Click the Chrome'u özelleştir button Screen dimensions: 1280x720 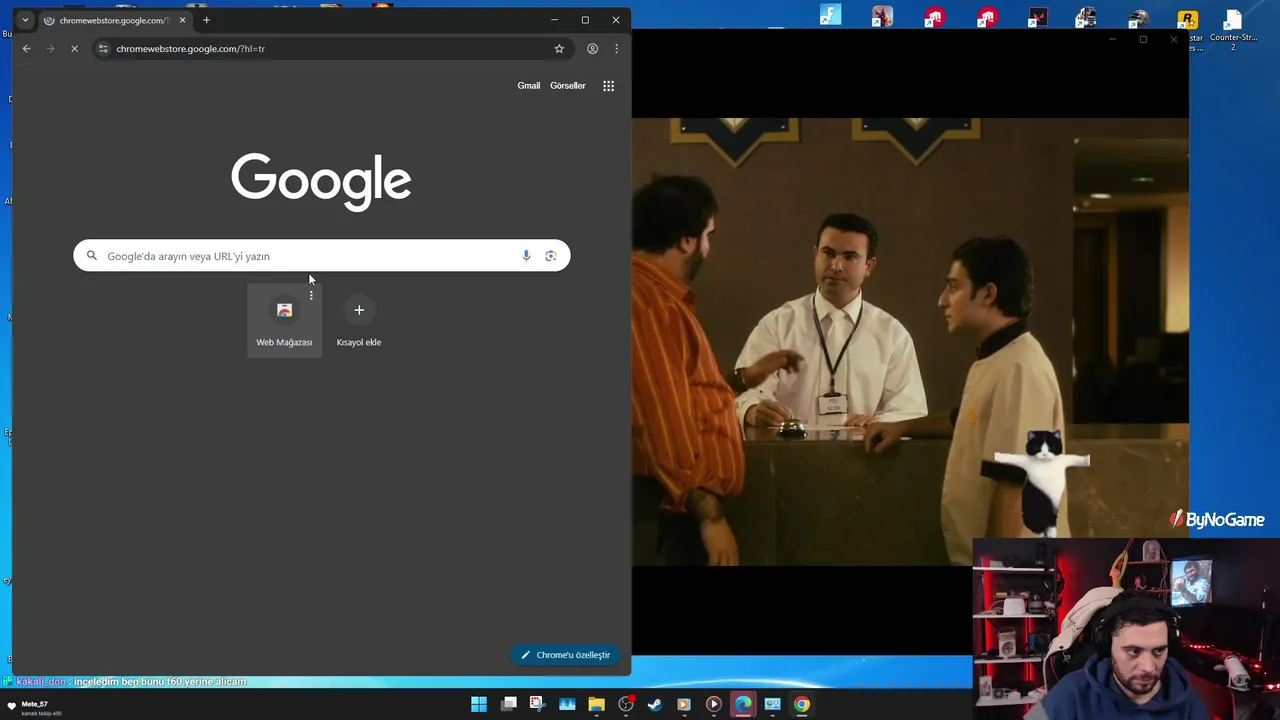click(566, 655)
